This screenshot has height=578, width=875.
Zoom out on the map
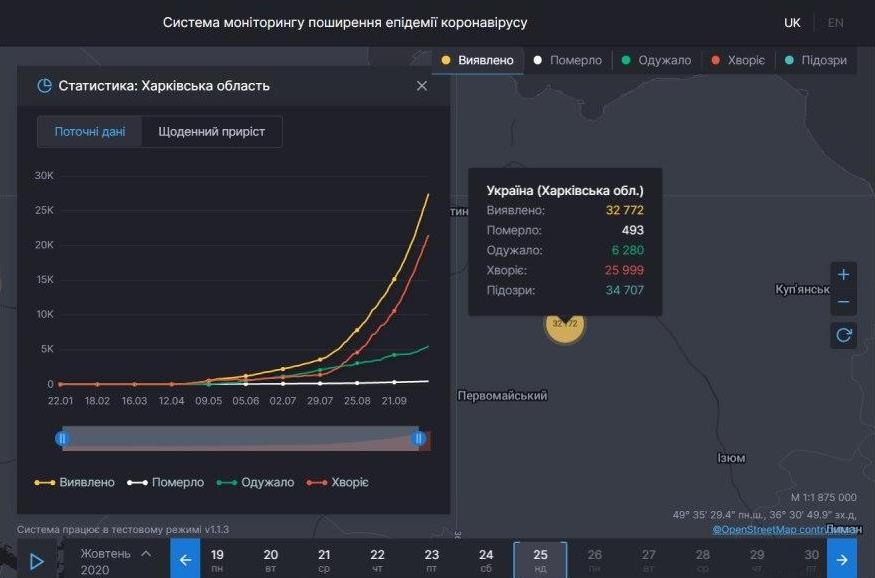click(x=843, y=300)
